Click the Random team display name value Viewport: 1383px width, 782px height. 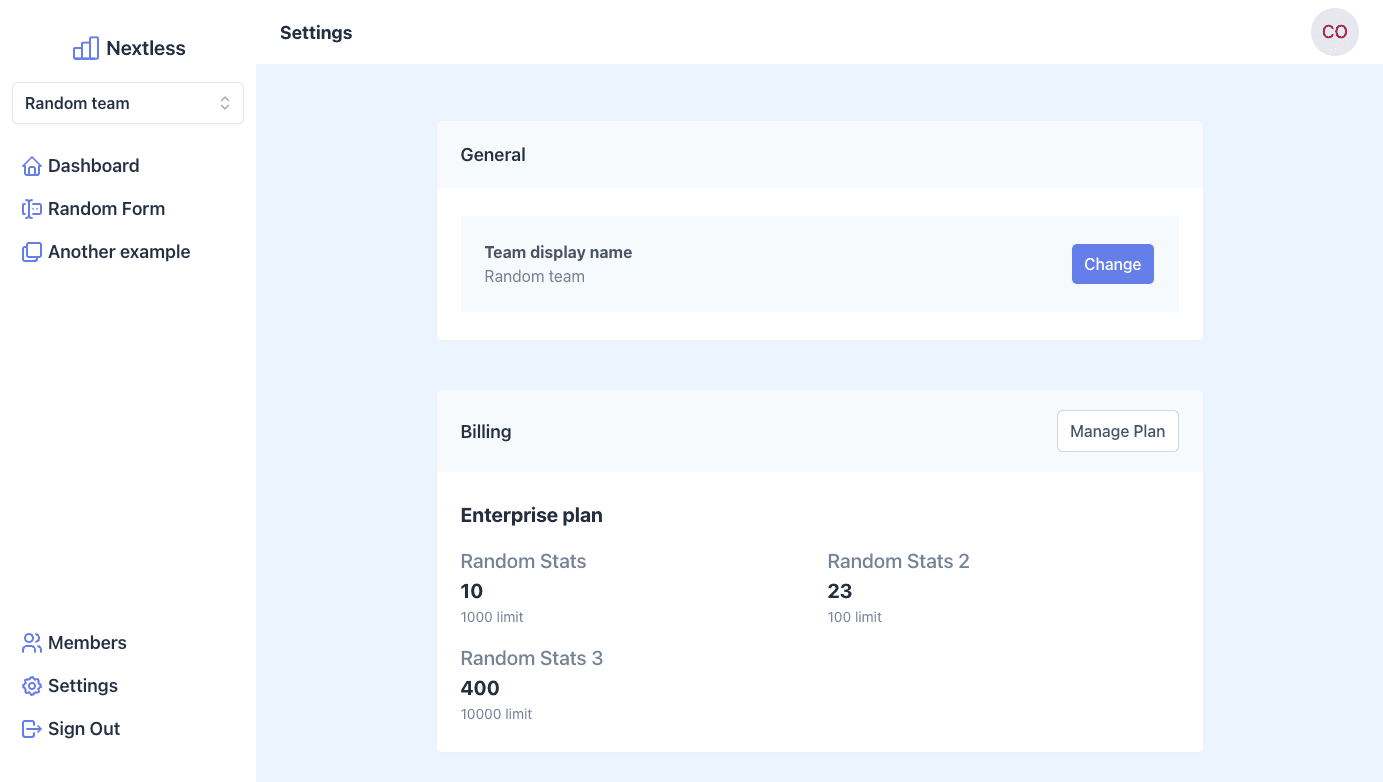(534, 276)
